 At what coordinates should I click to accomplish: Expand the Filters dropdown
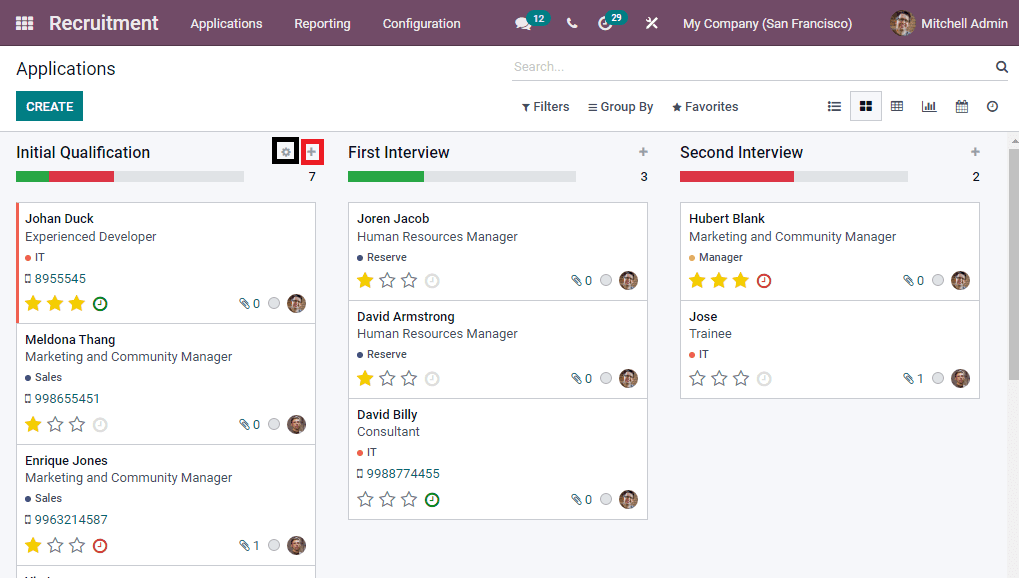click(545, 106)
